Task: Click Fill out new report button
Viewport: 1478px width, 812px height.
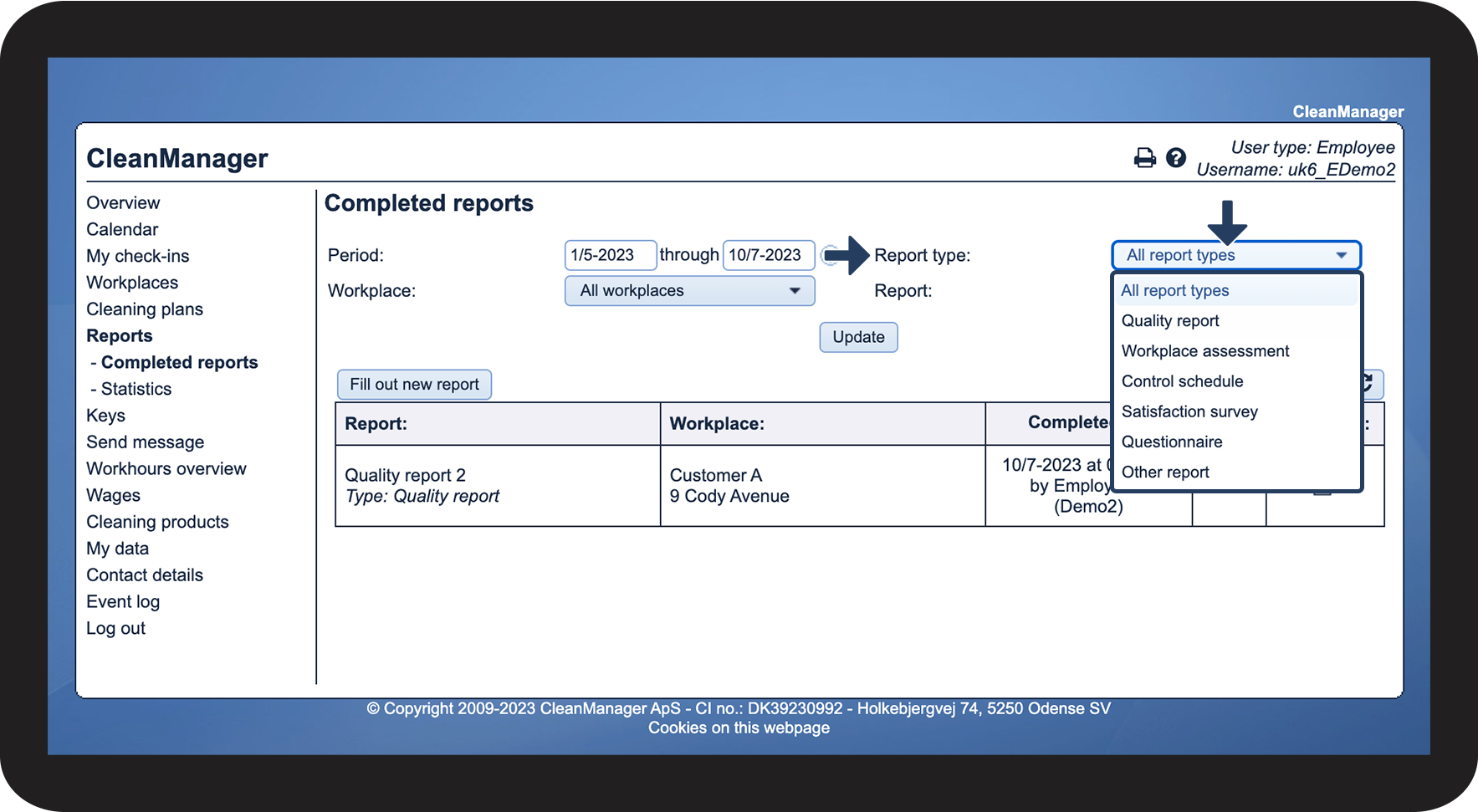Action: pyautogui.click(x=414, y=385)
